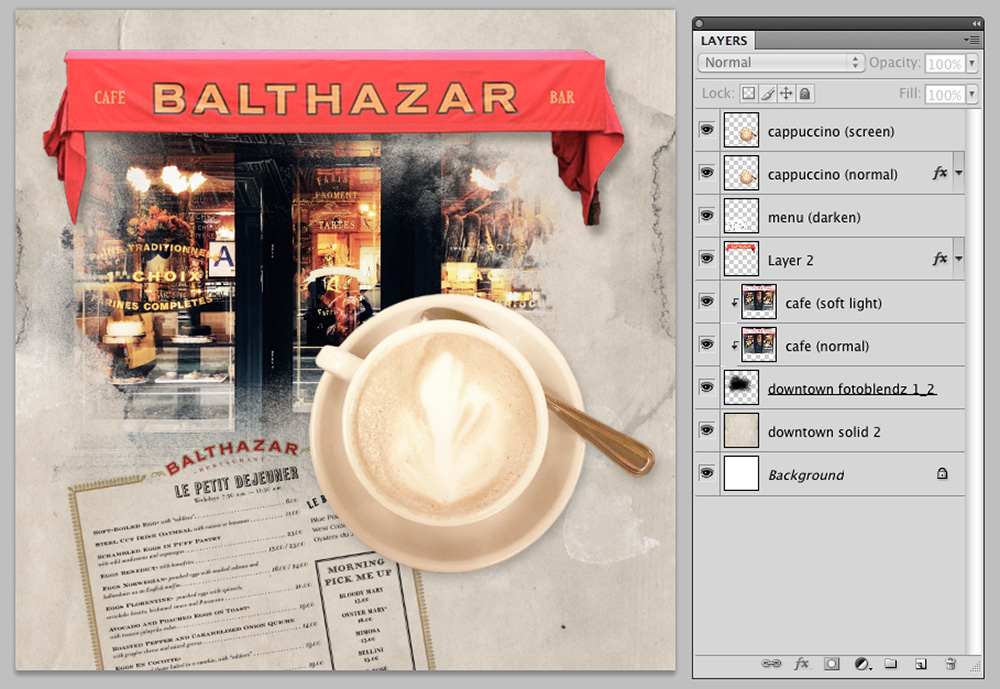Click the cappuccino (screen) layer thumbnail
The height and width of the screenshot is (689, 1000).
[741, 130]
